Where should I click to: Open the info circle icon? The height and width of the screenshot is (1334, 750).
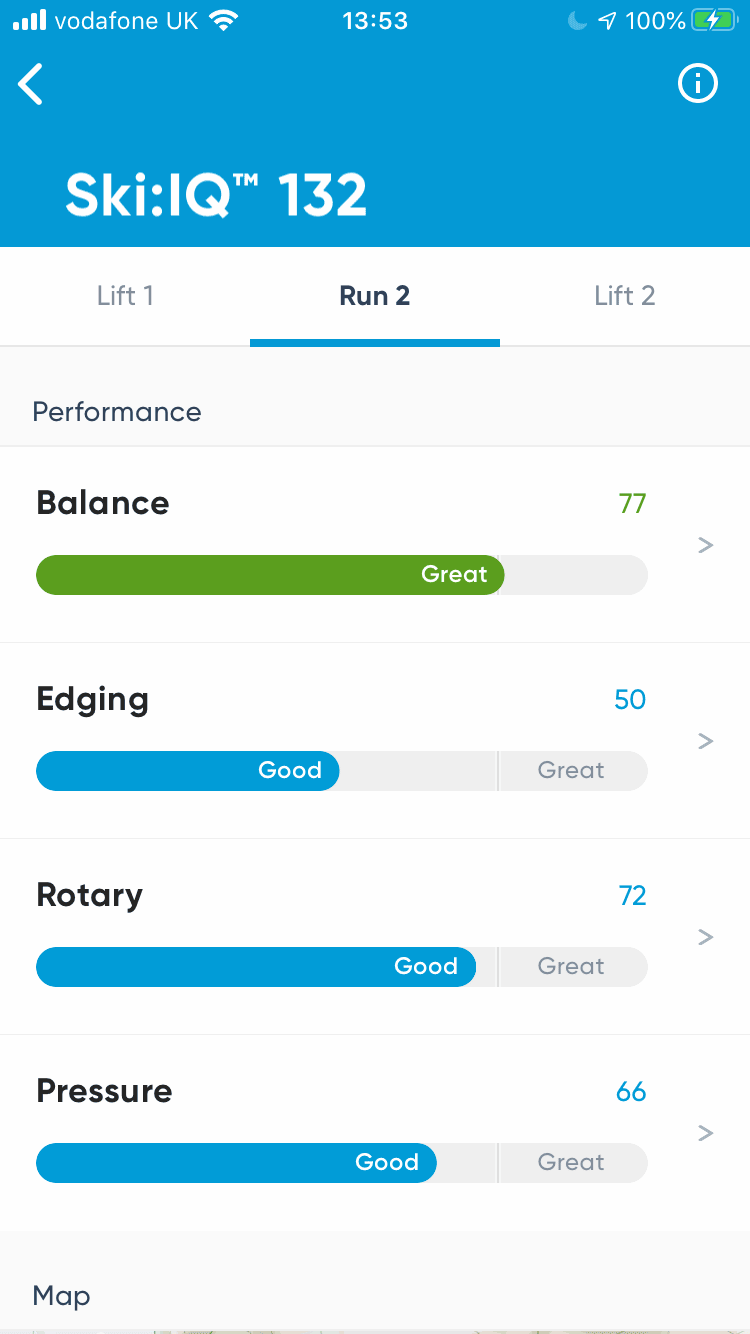pyautogui.click(x=698, y=84)
